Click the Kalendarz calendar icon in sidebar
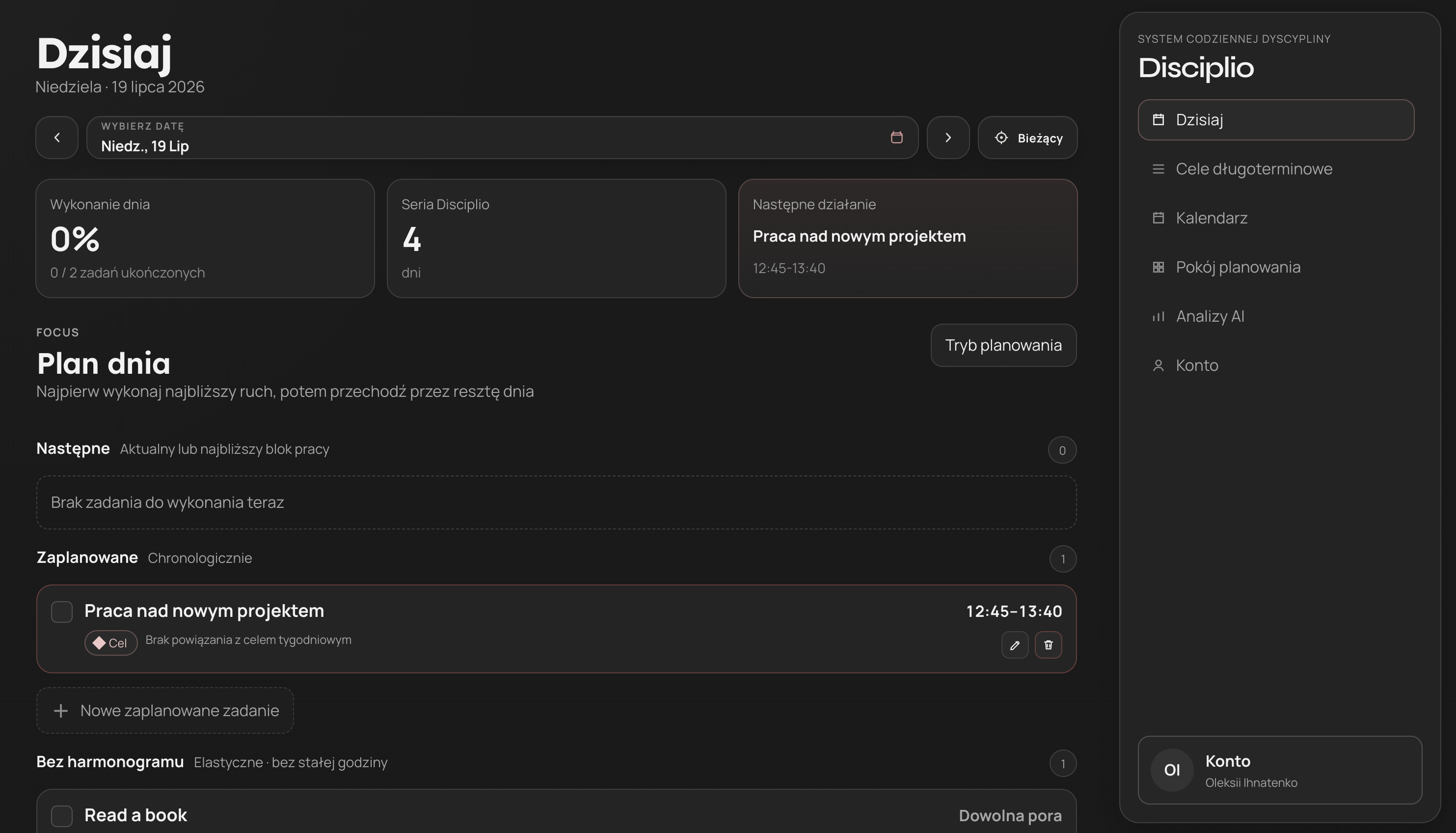 tap(1158, 218)
